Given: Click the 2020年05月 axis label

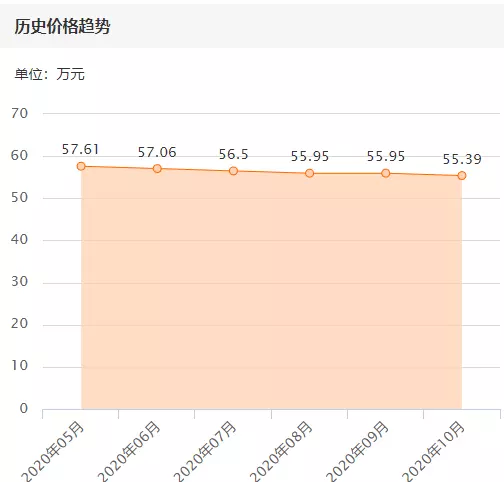Looking at the screenshot, I should (53, 452).
